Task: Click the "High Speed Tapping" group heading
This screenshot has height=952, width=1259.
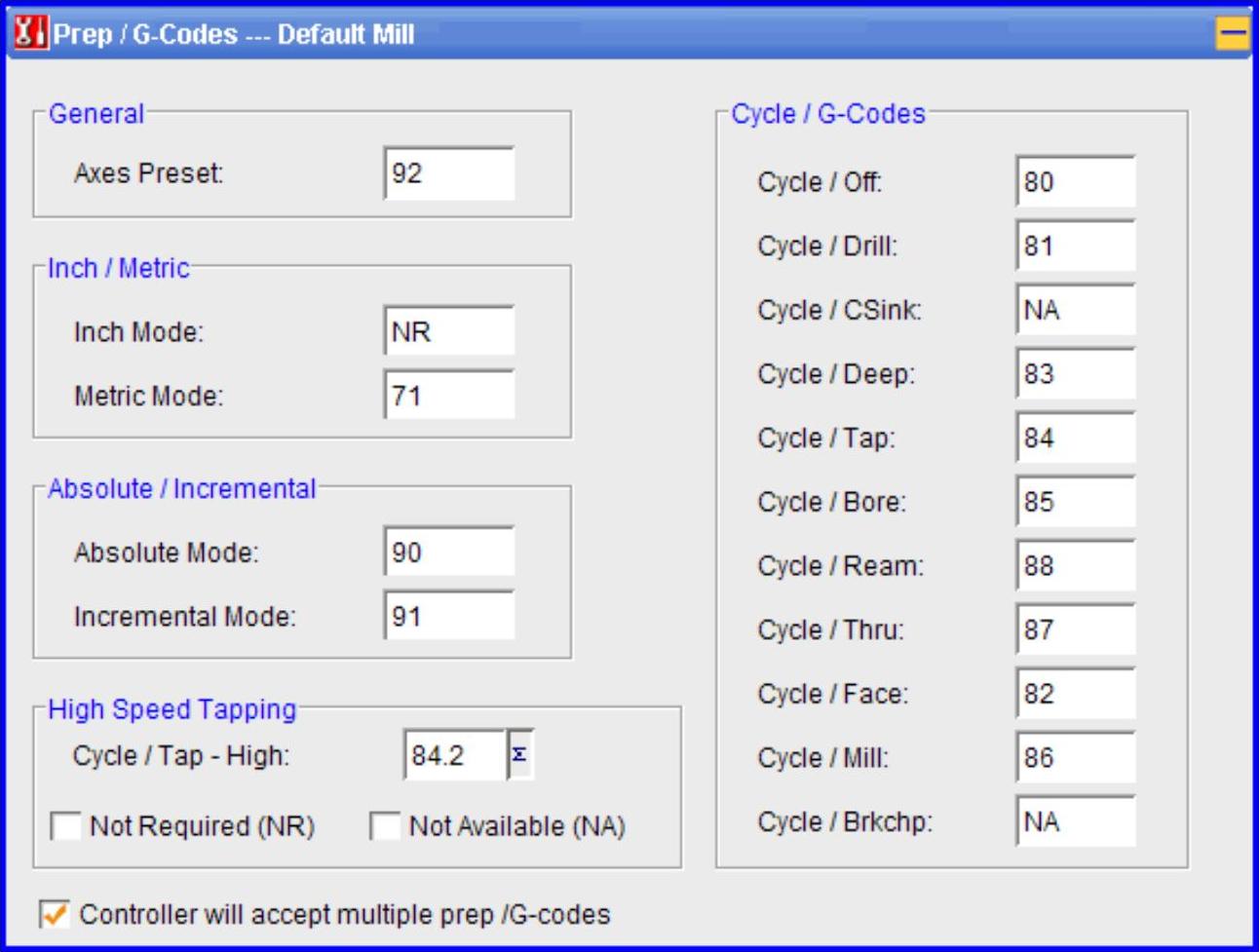Action: click(x=172, y=709)
